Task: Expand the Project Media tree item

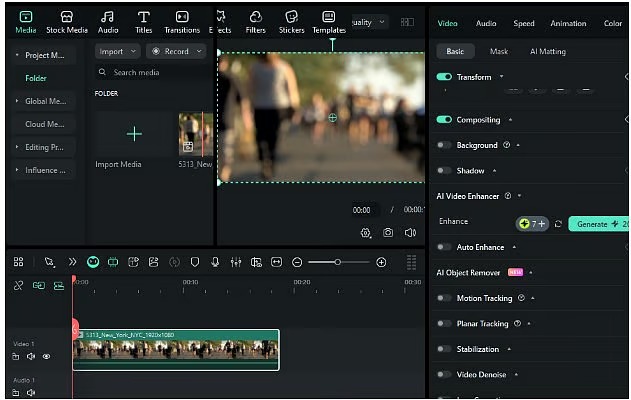Action: pos(17,55)
